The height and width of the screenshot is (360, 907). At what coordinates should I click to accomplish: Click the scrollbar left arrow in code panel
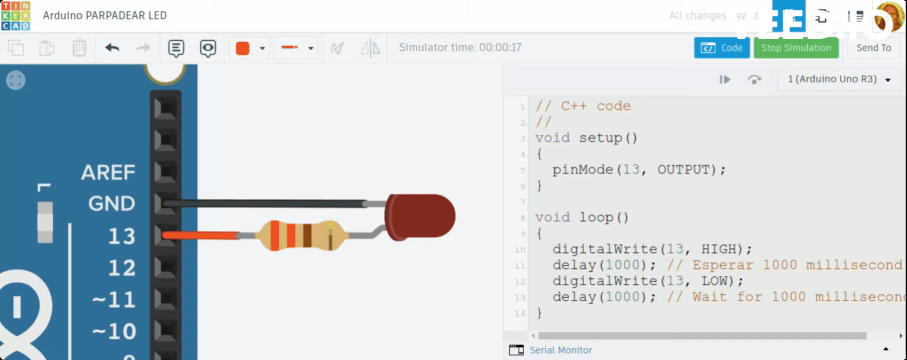[533, 336]
